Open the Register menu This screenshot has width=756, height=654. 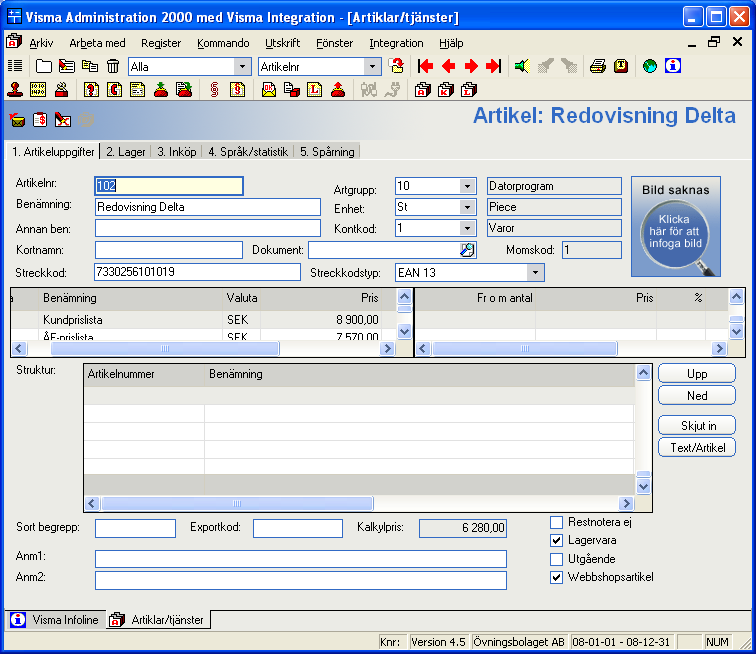click(x=161, y=43)
